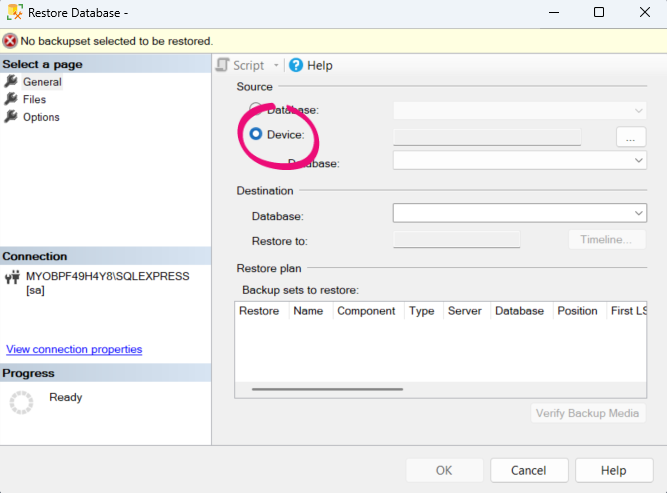The height and width of the screenshot is (493, 667).
Task: Switch to the Files page
Action: (x=34, y=99)
